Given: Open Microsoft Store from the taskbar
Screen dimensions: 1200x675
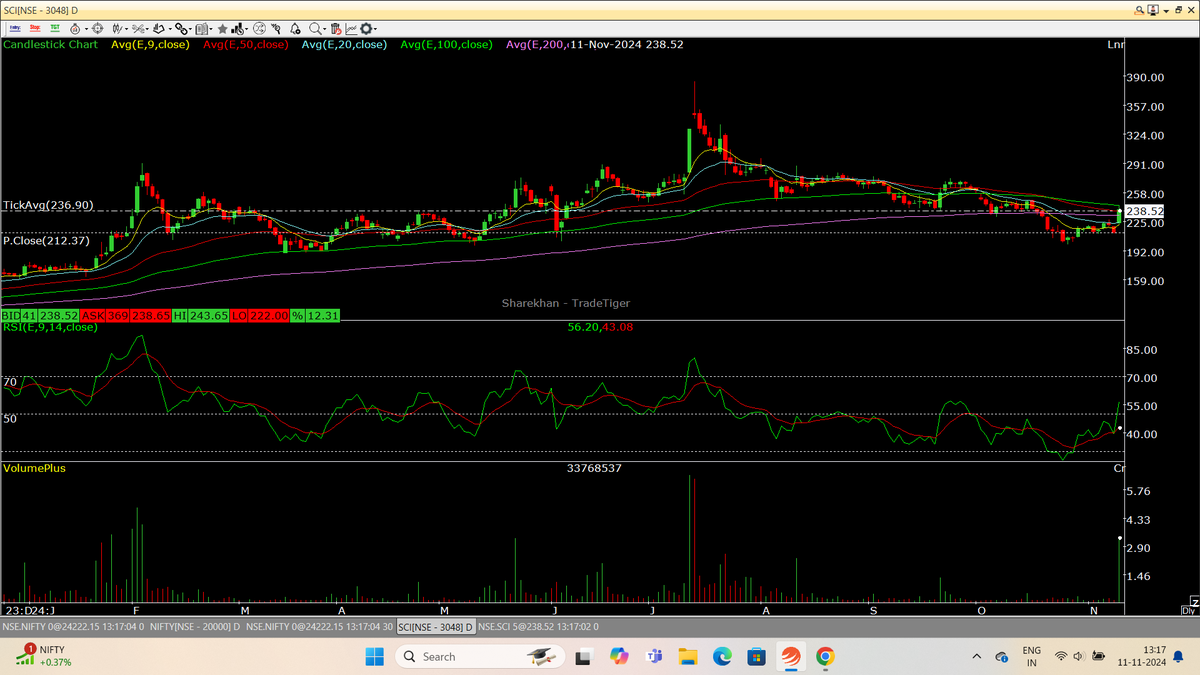Looking at the screenshot, I should pyautogui.click(x=757, y=657).
